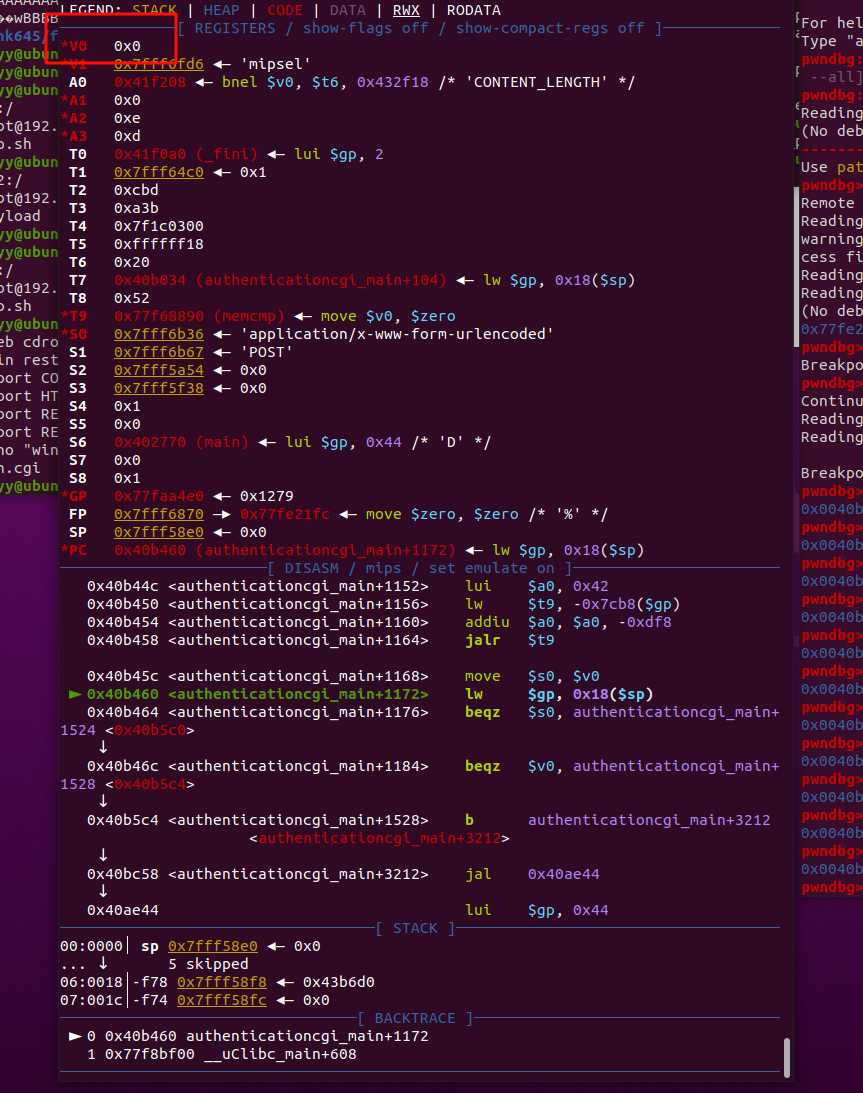Image resolution: width=863 pixels, height=1093 pixels.
Task: Click the stack address 0x7fff58fc
Action: [222, 1001]
